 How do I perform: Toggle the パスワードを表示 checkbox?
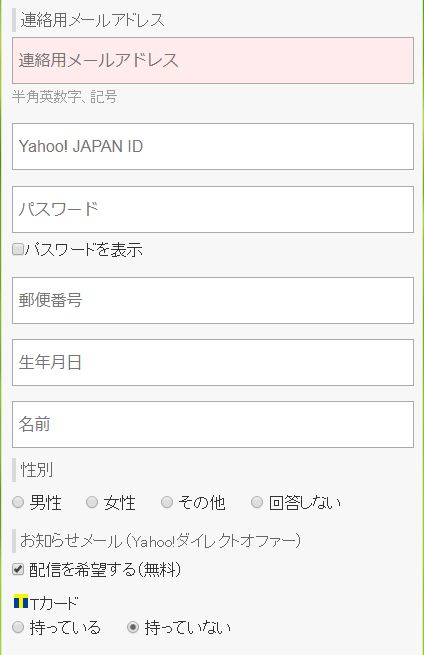18,250
